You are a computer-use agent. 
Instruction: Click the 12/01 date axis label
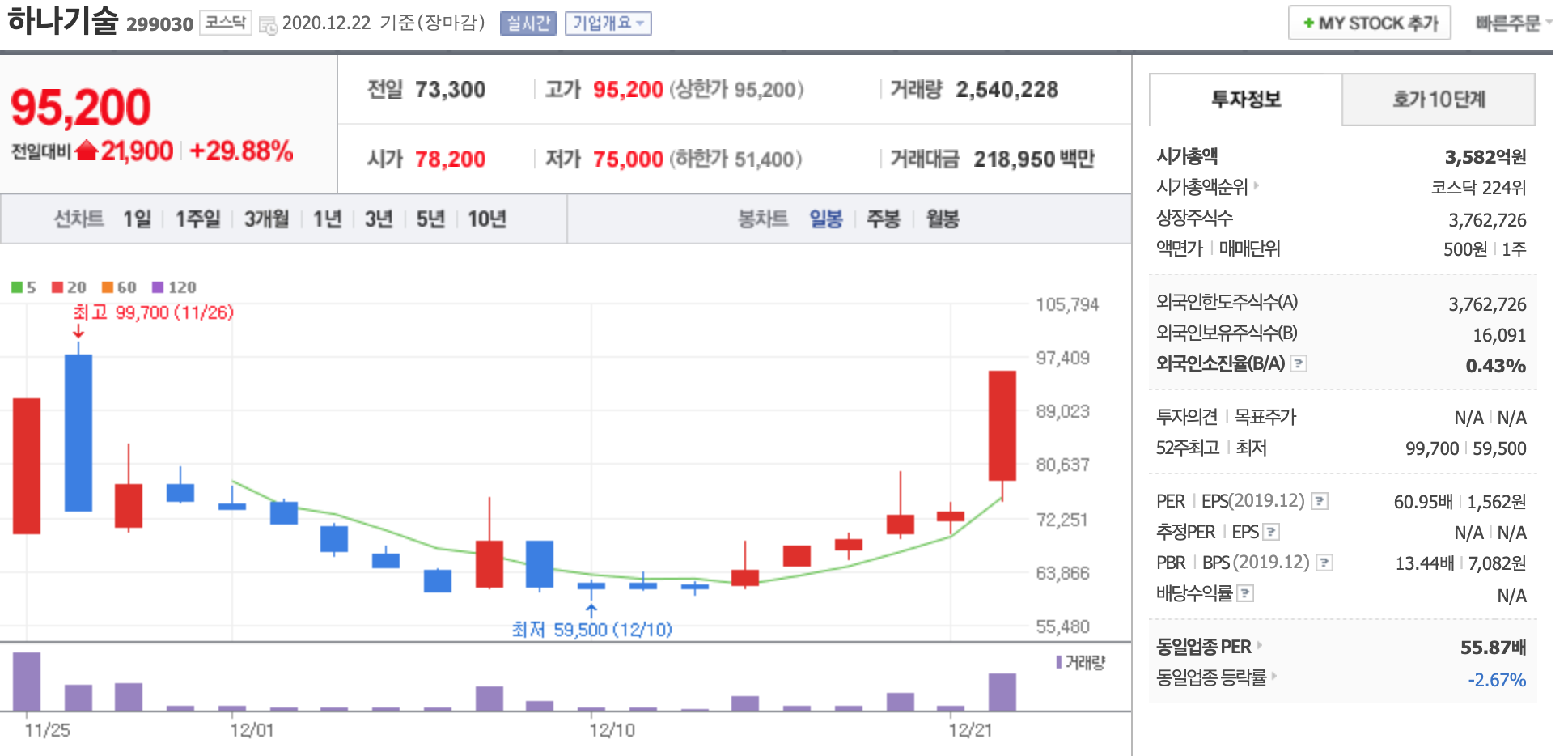252,730
